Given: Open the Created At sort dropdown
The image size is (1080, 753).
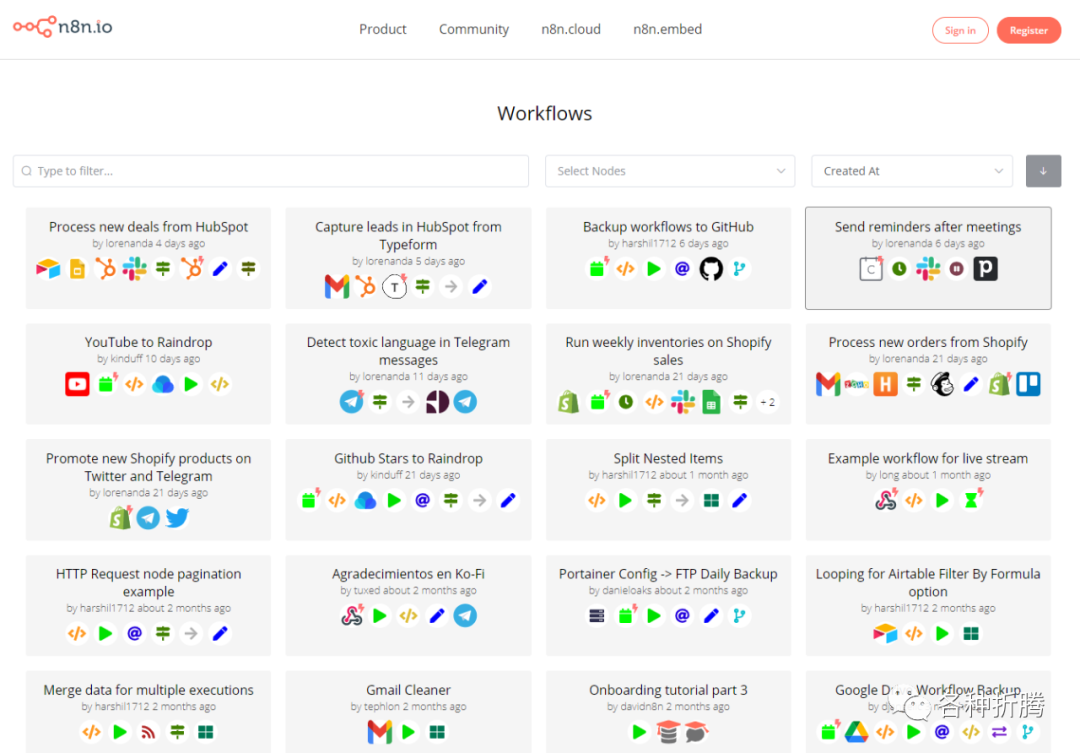Looking at the screenshot, I should click(x=912, y=171).
